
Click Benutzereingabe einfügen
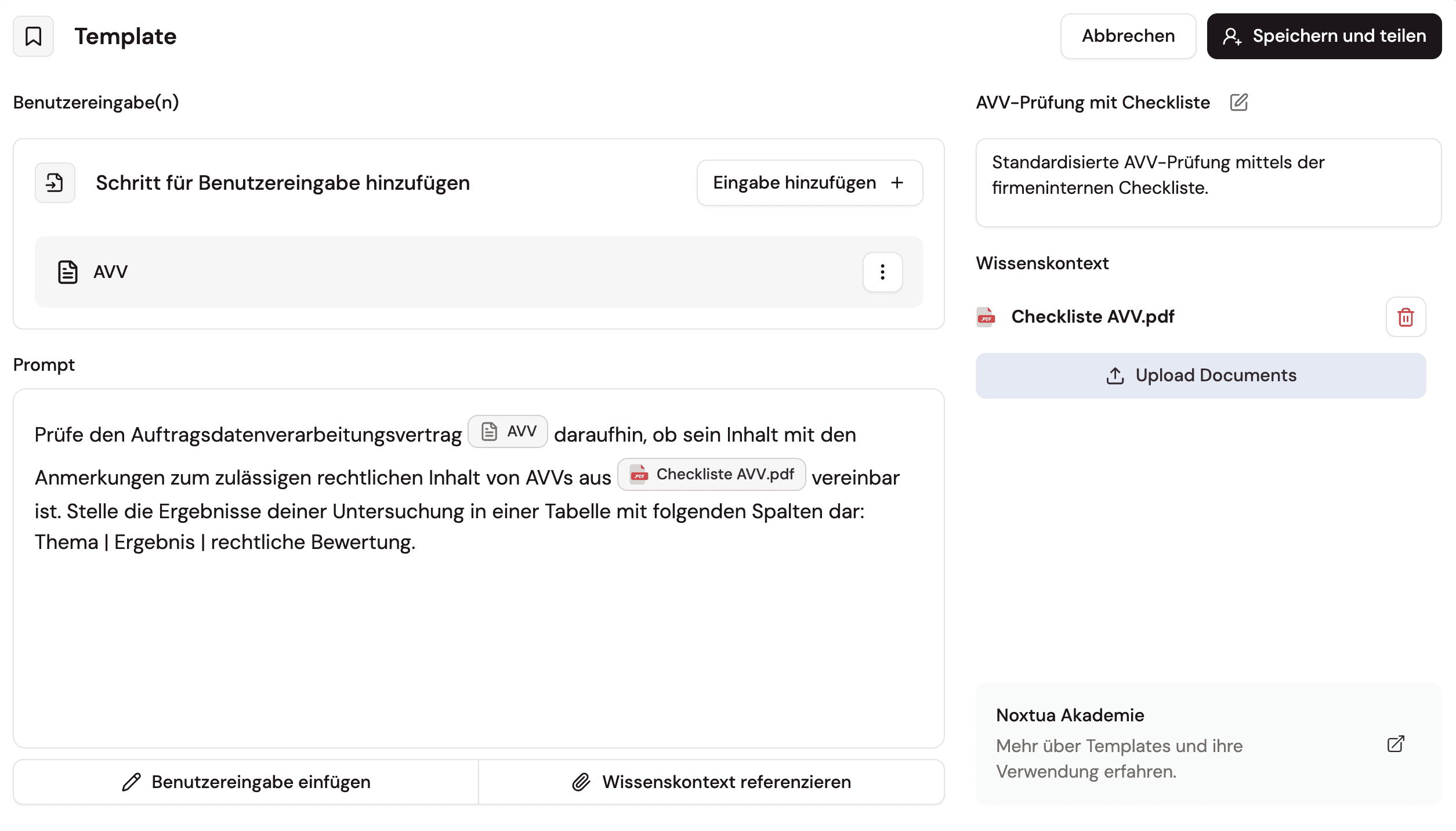coord(246,782)
